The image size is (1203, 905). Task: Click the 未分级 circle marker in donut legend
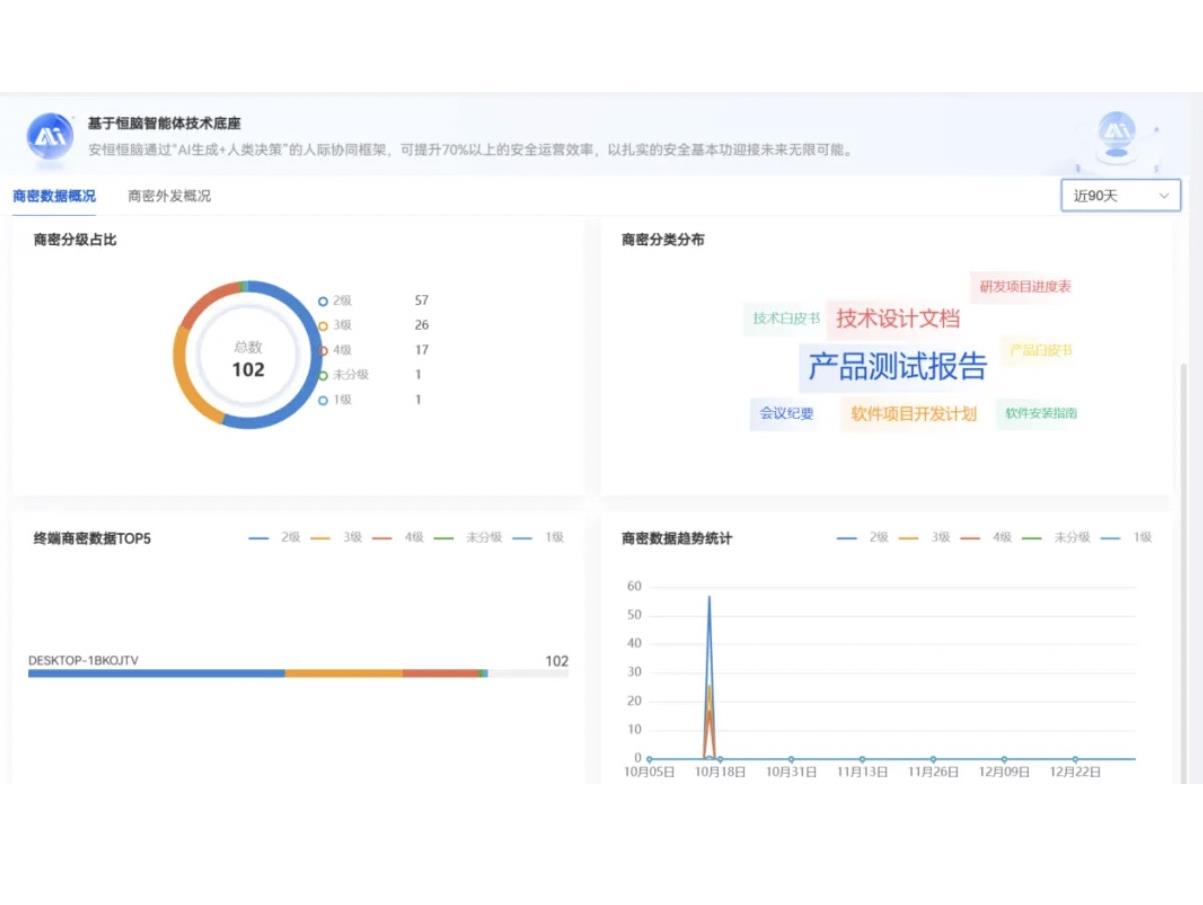coord(323,375)
